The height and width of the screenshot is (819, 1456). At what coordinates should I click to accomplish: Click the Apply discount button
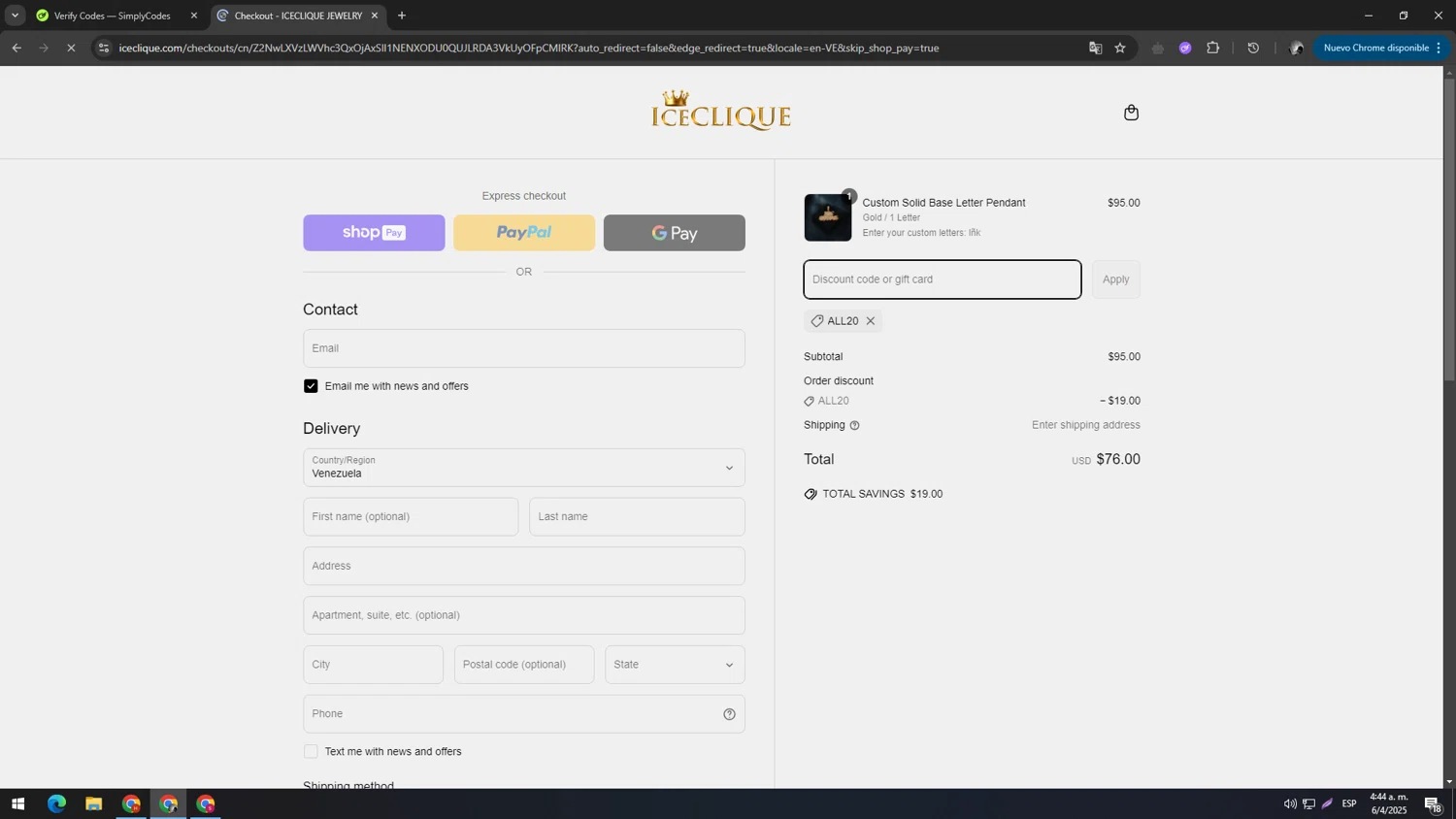coord(1115,279)
